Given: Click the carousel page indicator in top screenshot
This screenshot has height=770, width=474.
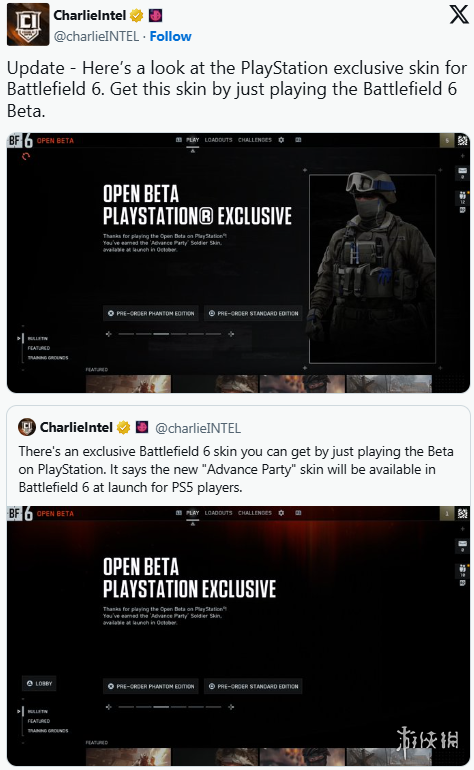Looking at the screenshot, I should 169,334.
